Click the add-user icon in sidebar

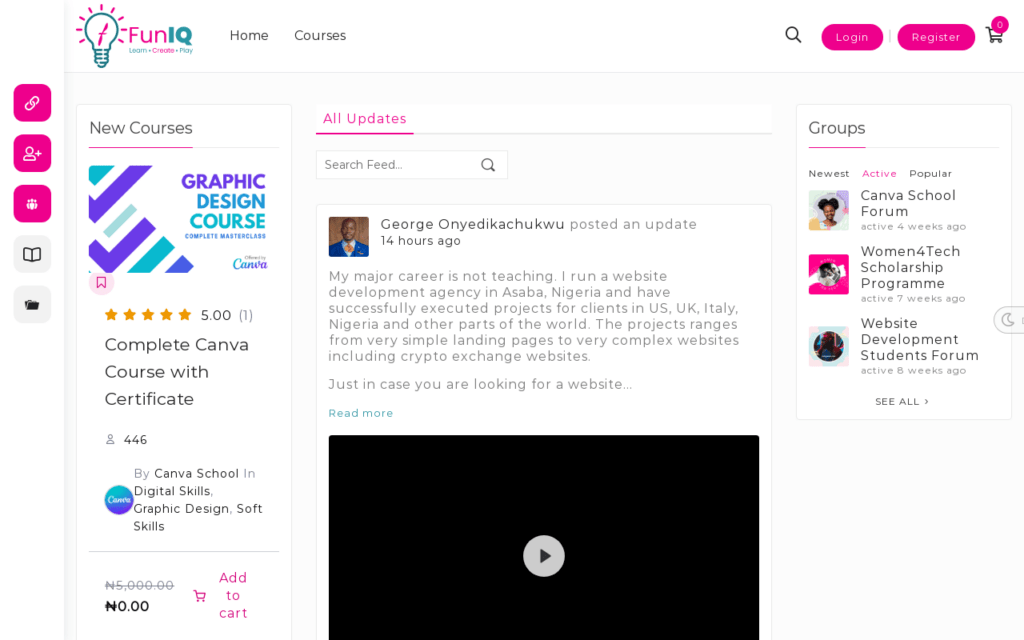click(32, 153)
